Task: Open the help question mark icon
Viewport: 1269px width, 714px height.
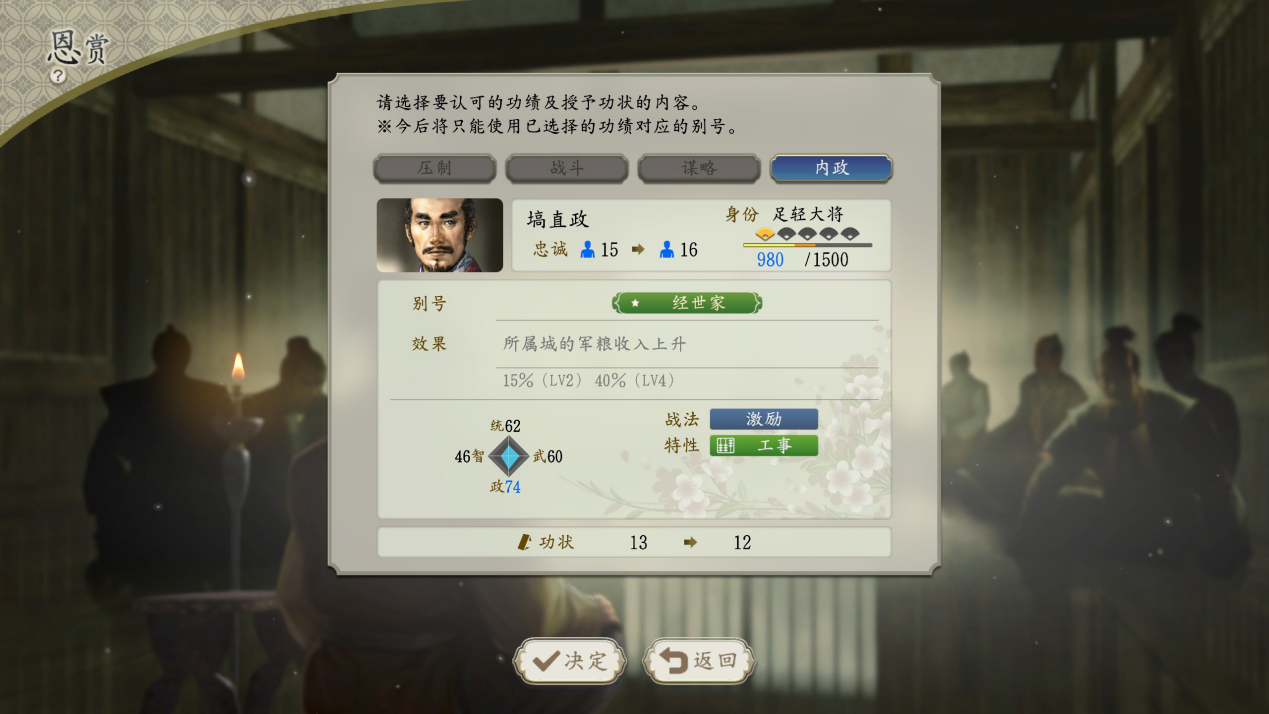Action: click(x=58, y=75)
